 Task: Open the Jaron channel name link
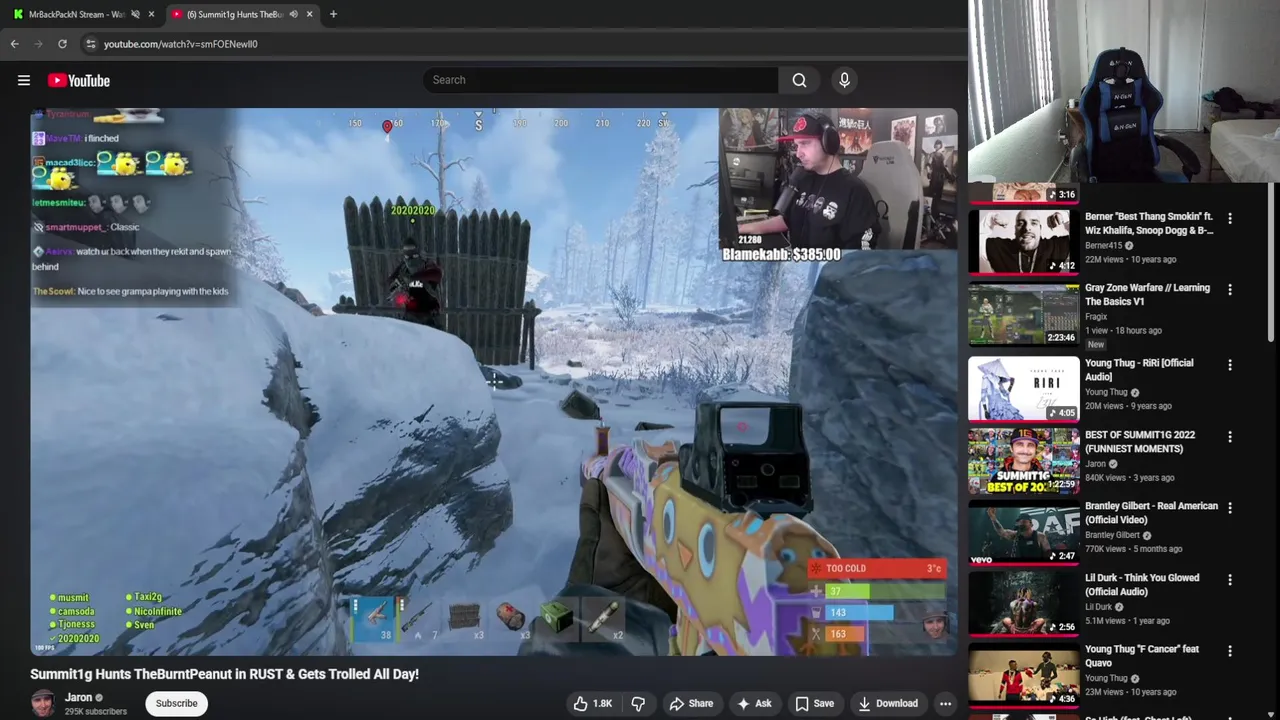point(79,697)
